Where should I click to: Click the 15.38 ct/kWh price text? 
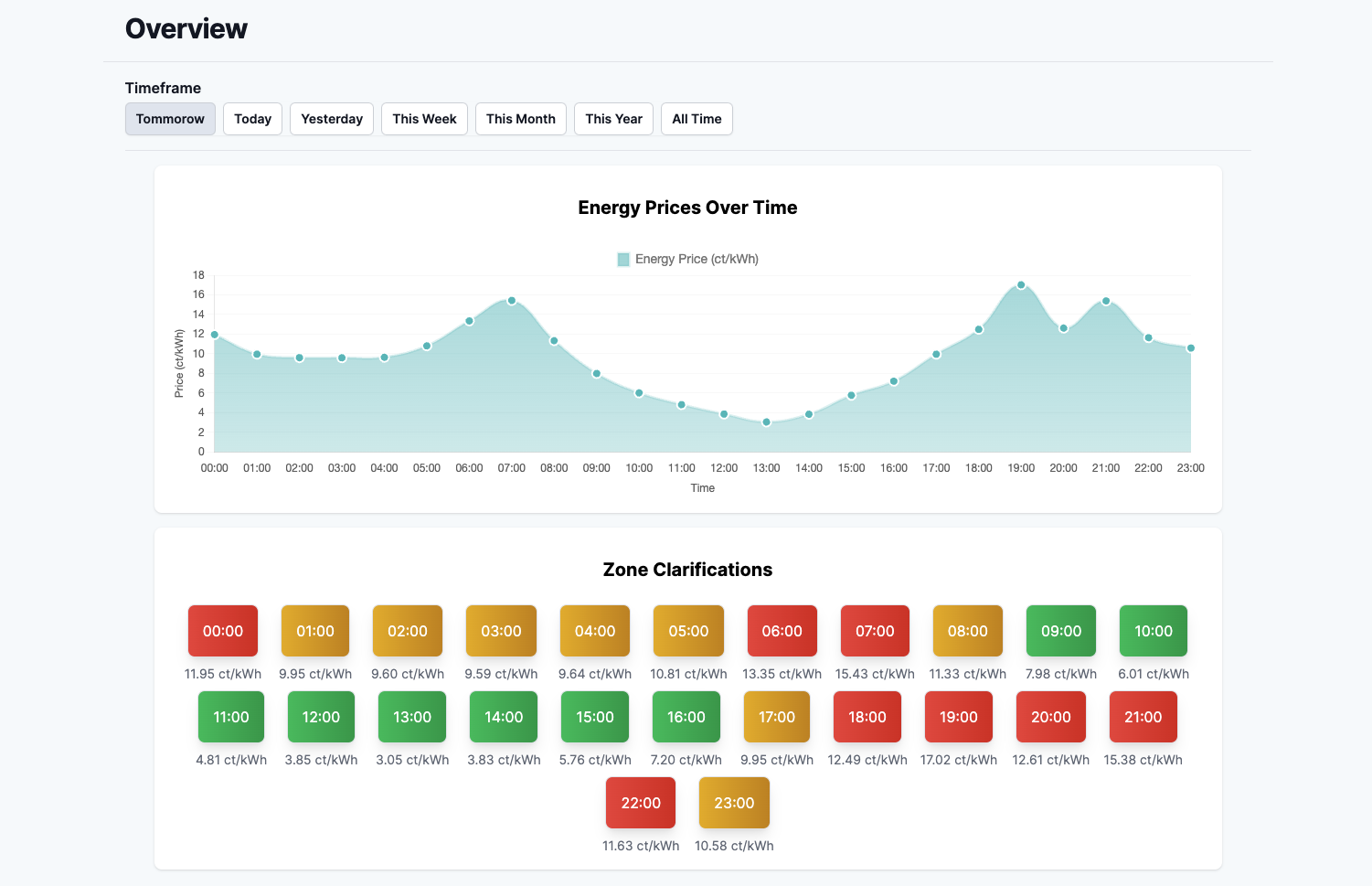click(x=1143, y=760)
